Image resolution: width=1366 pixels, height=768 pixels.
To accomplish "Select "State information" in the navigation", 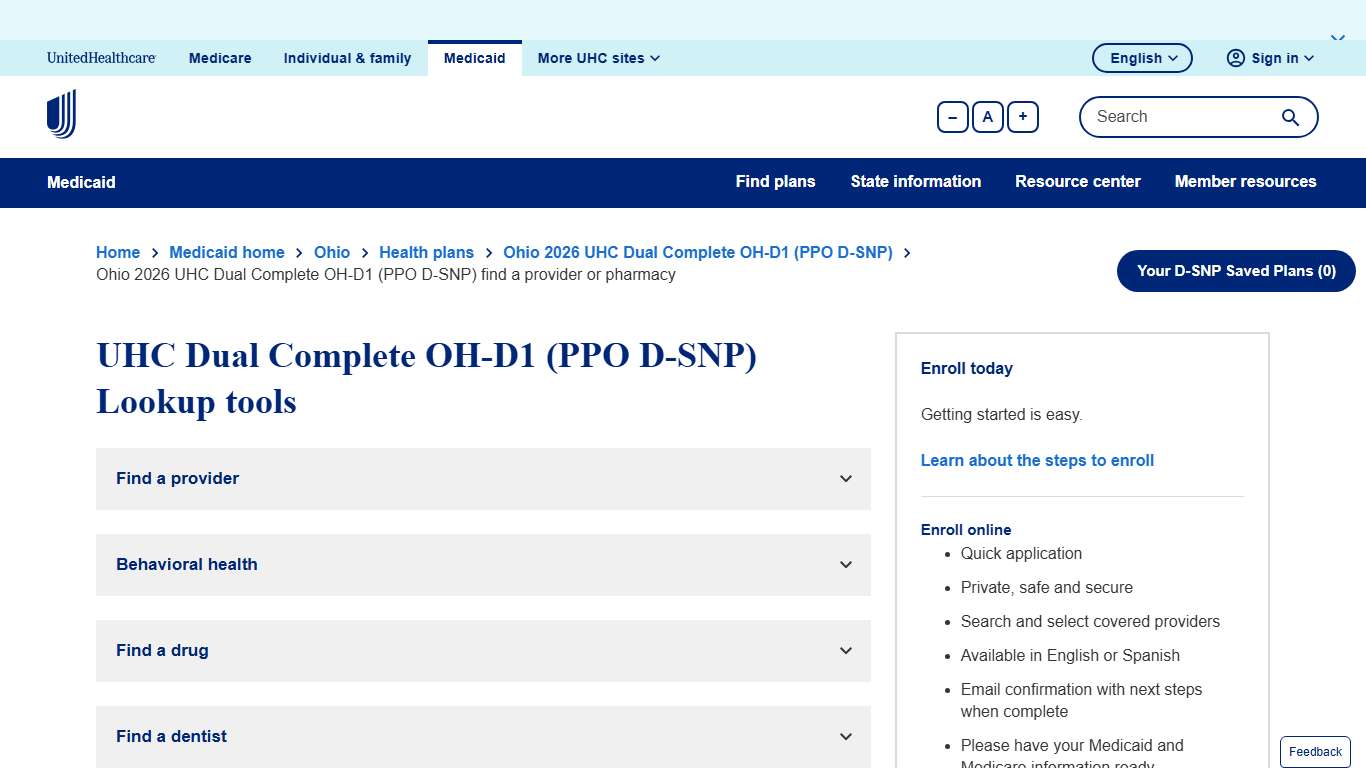I will coord(915,182).
